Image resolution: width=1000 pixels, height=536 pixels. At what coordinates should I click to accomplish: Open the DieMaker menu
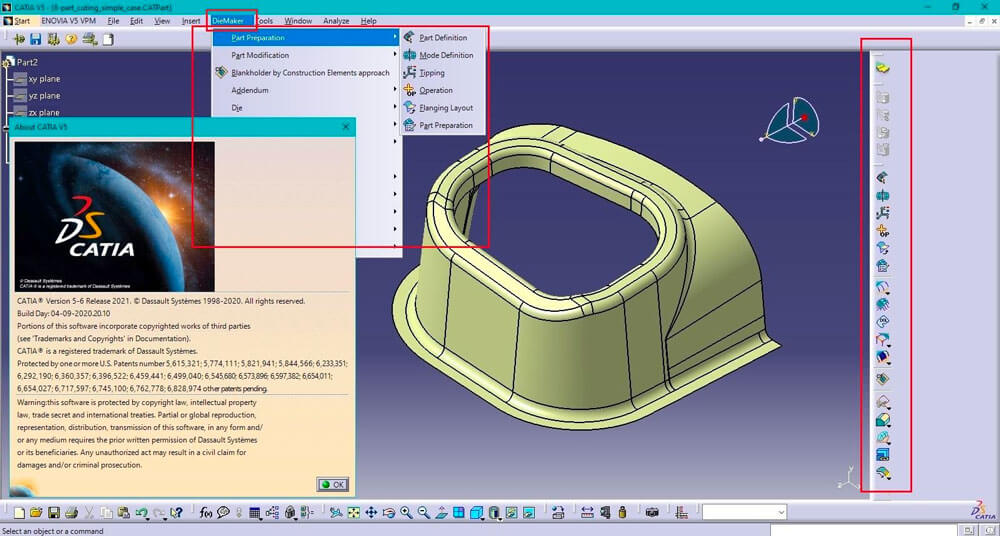227,21
